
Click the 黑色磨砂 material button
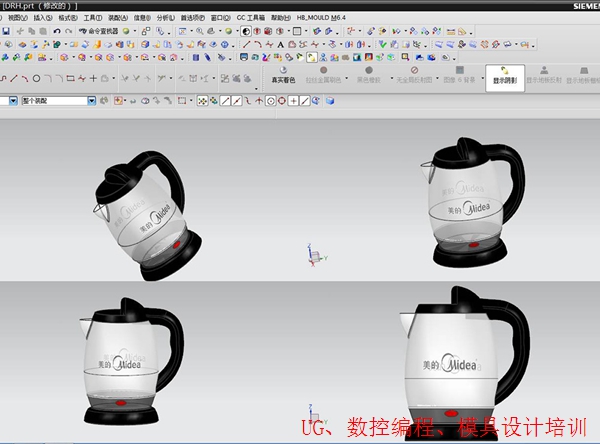(369, 75)
